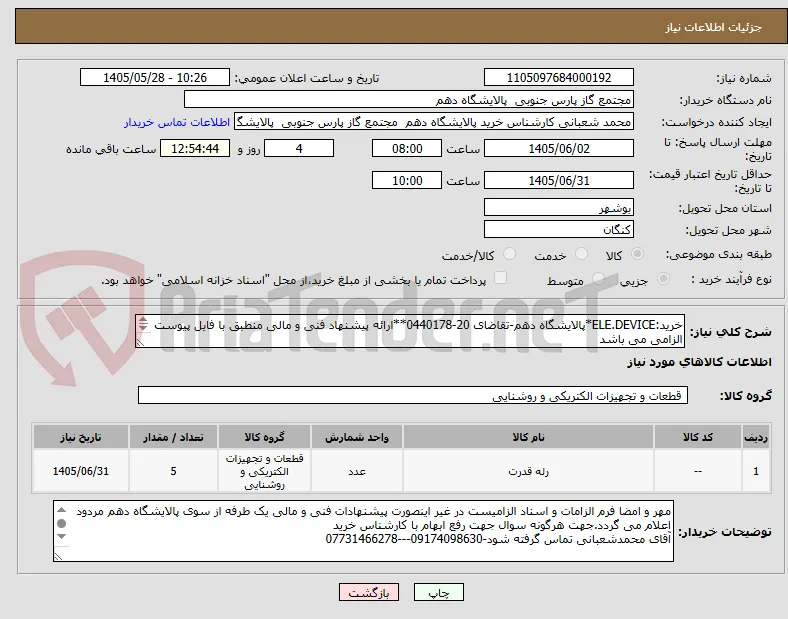Select the جزیی purchase type radio
The image size is (788, 619).
tap(663, 278)
